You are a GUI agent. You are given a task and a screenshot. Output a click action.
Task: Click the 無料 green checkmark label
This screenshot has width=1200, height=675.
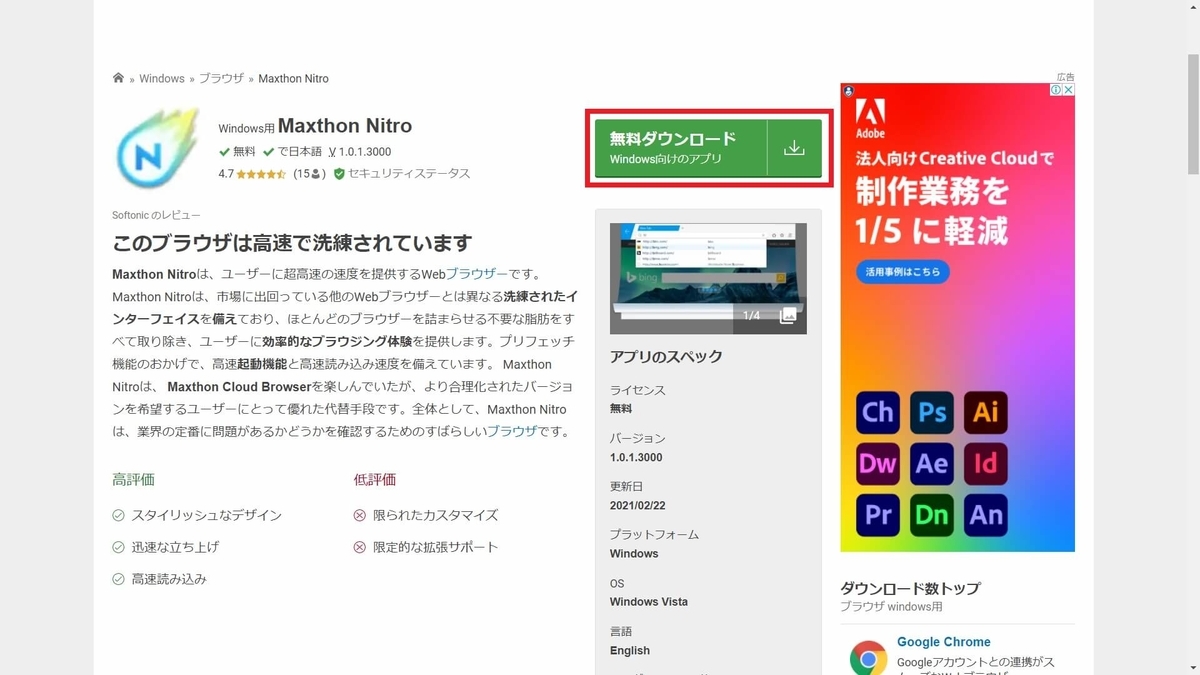238,152
